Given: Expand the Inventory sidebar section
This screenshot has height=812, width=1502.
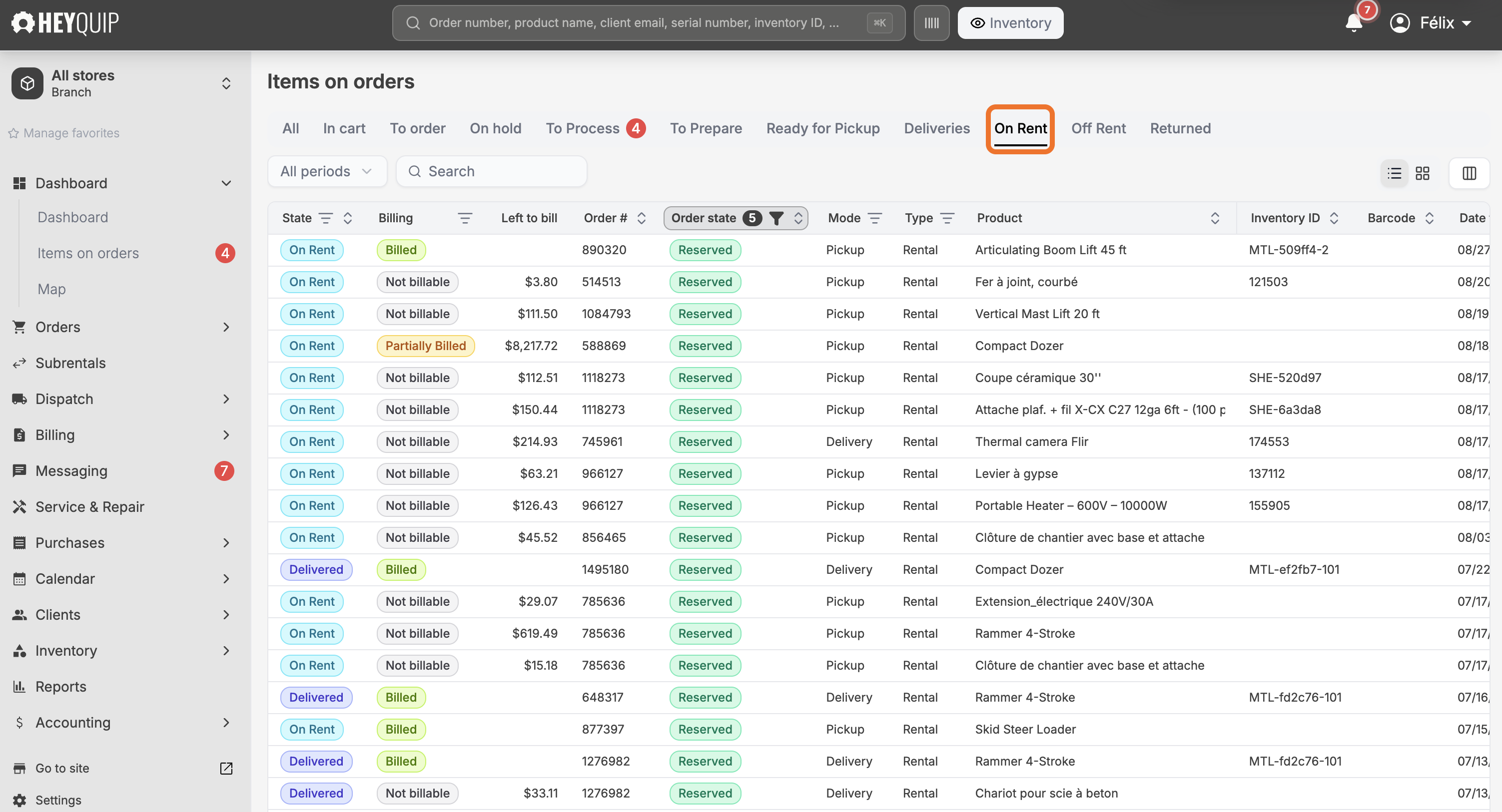Looking at the screenshot, I should (226, 651).
